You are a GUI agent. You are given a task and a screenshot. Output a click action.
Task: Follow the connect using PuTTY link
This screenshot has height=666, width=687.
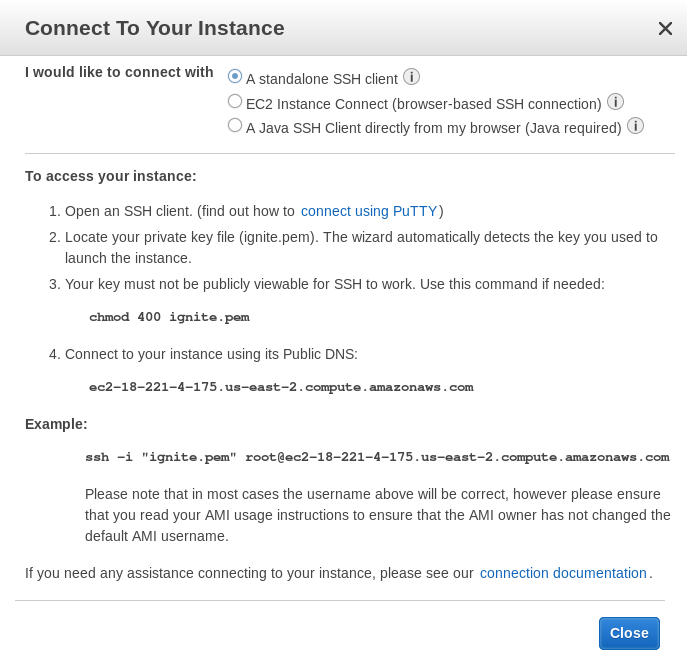coord(369,211)
